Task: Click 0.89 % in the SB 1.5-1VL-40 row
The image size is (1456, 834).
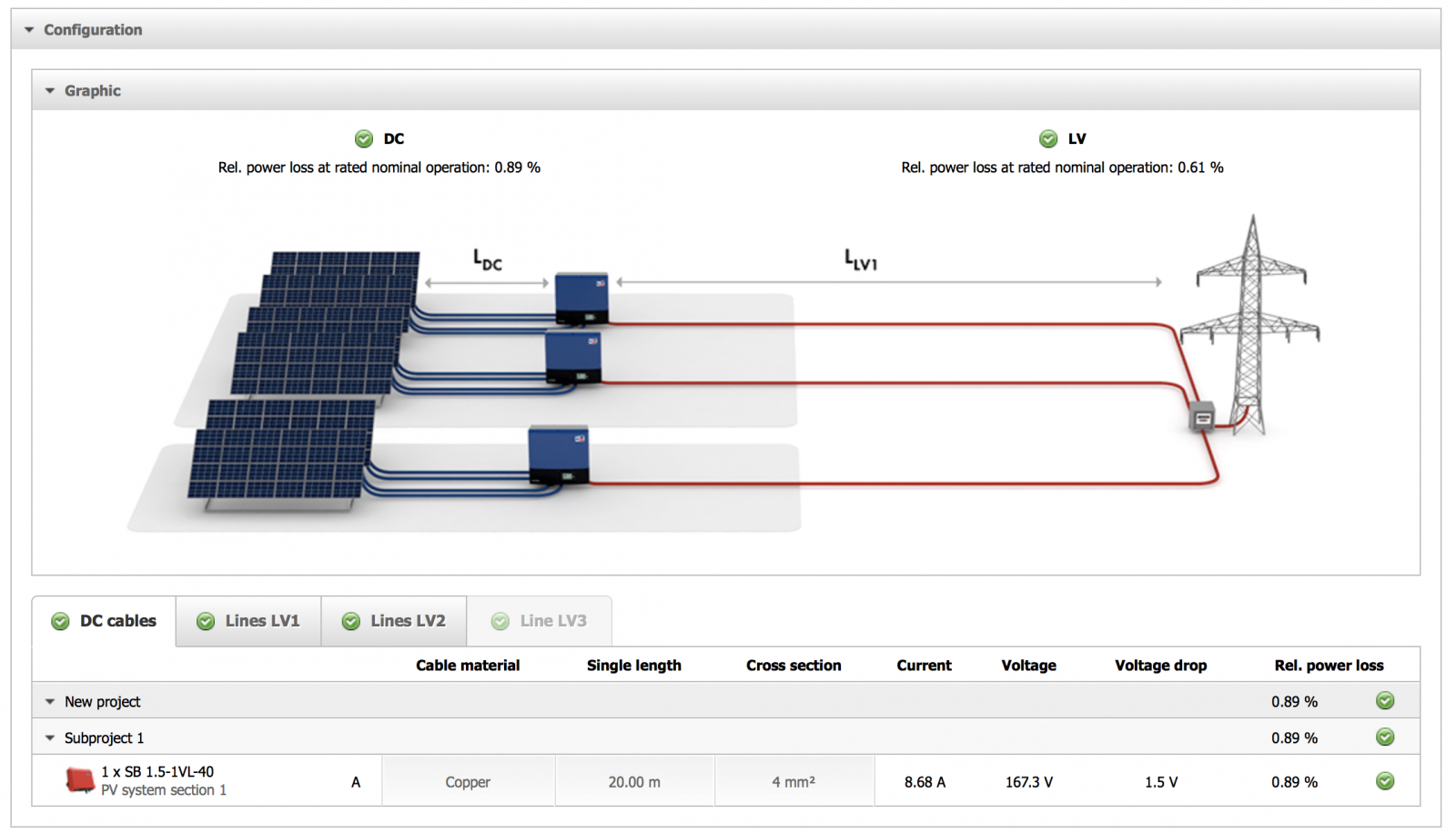Action: pyautogui.click(x=1294, y=782)
